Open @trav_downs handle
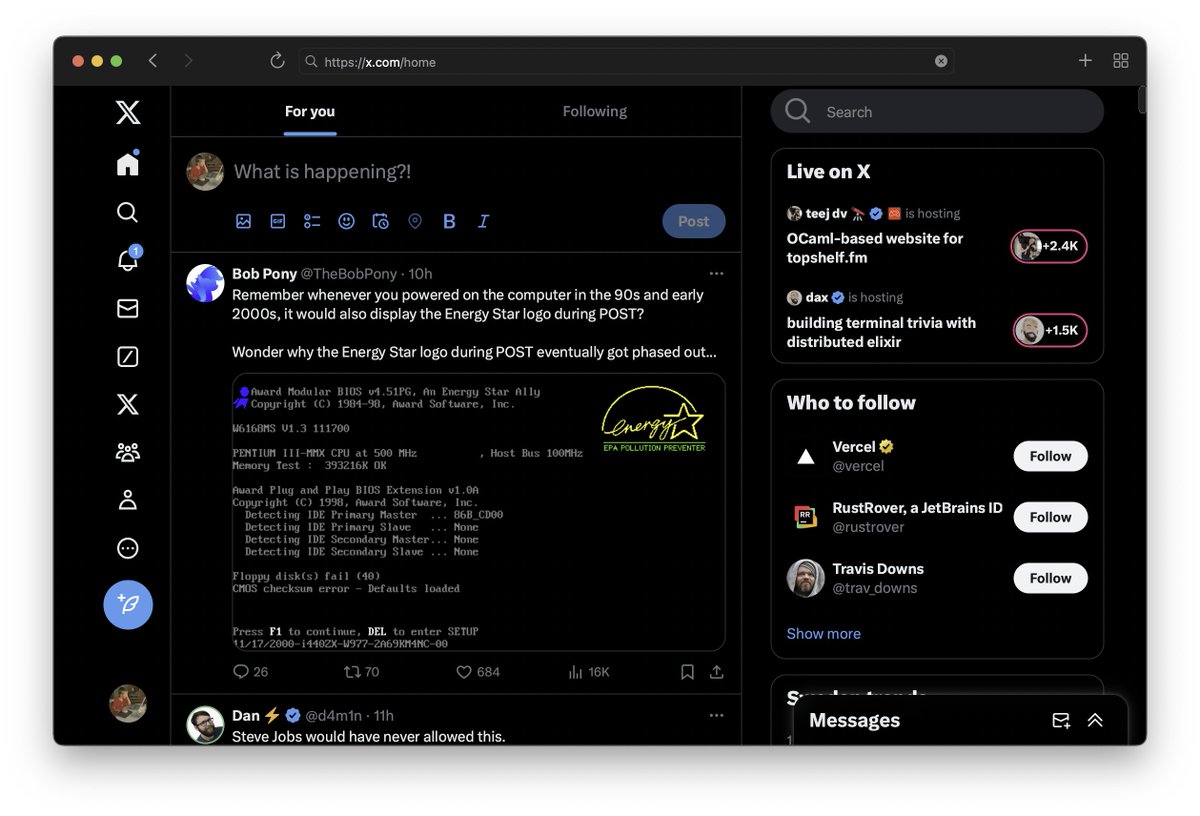 point(875,588)
